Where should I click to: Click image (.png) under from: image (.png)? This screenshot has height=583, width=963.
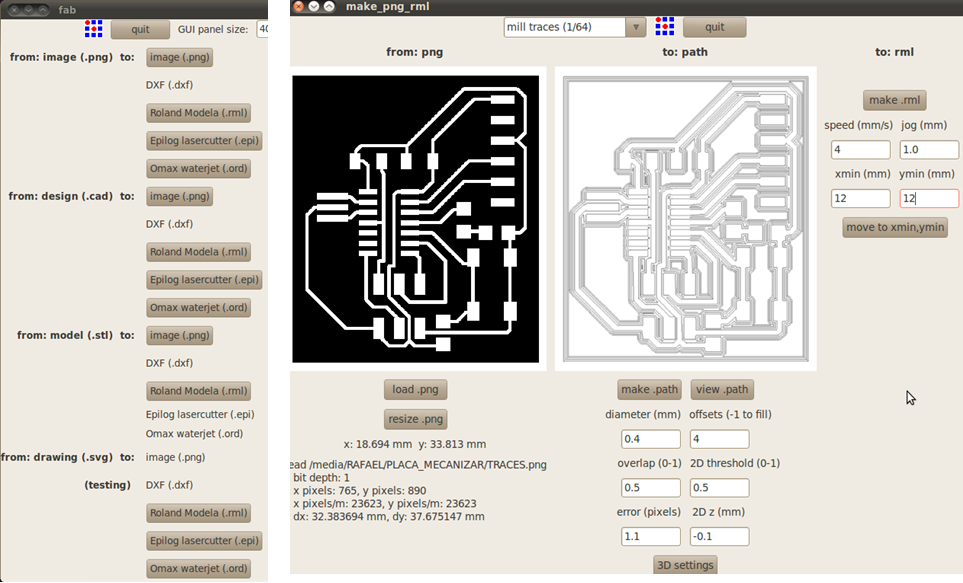click(x=180, y=57)
